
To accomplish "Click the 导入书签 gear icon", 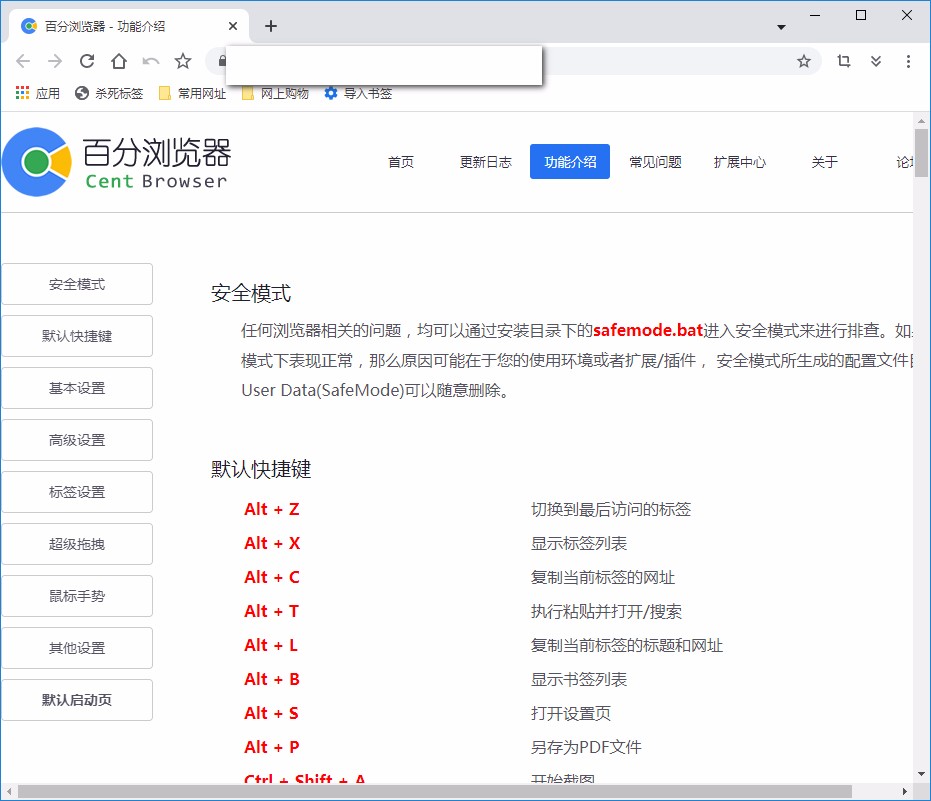I will pyautogui.click(x=330, y=93).
